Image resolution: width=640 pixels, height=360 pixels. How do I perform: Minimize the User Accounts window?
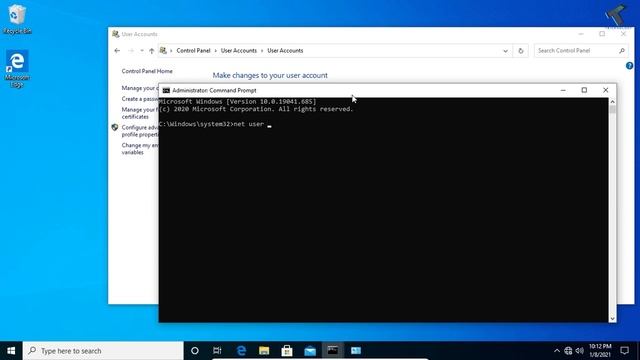581,34
